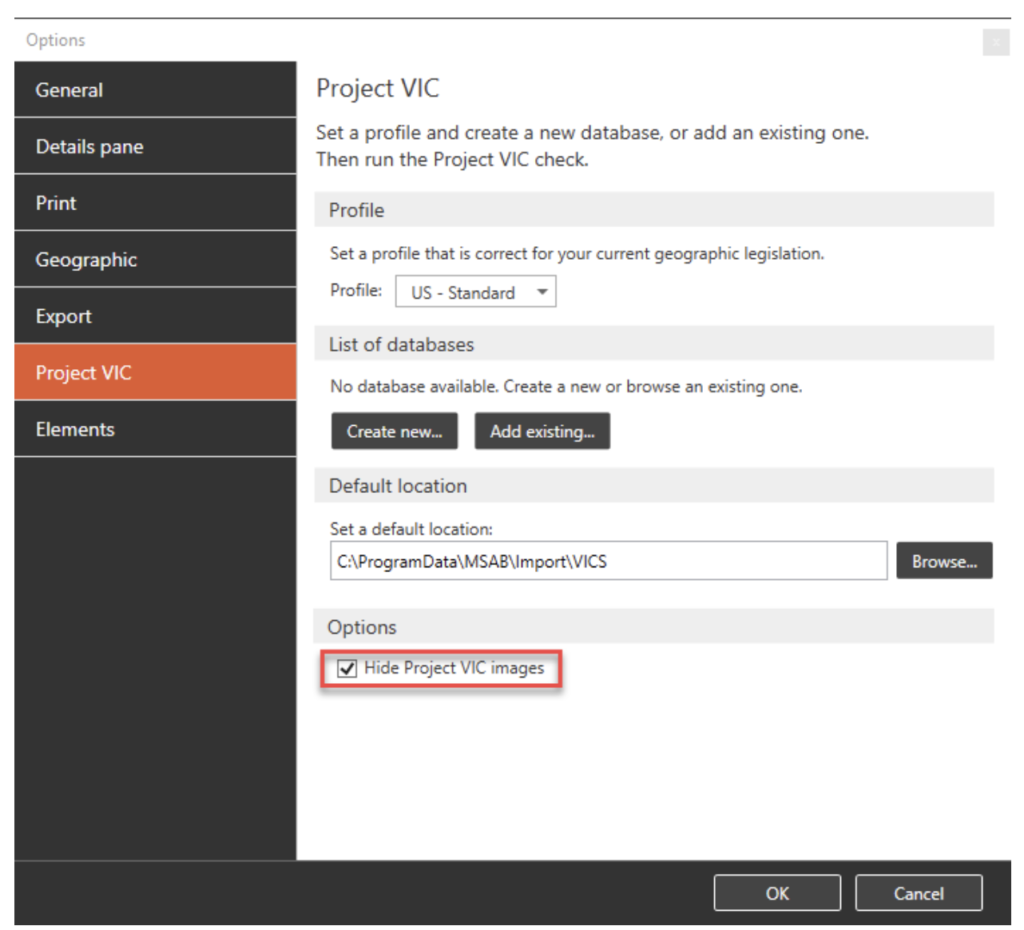This screenshot has width=1024, height=930.
Task: Select the Project VIC tab
Action: pos(155,372)
